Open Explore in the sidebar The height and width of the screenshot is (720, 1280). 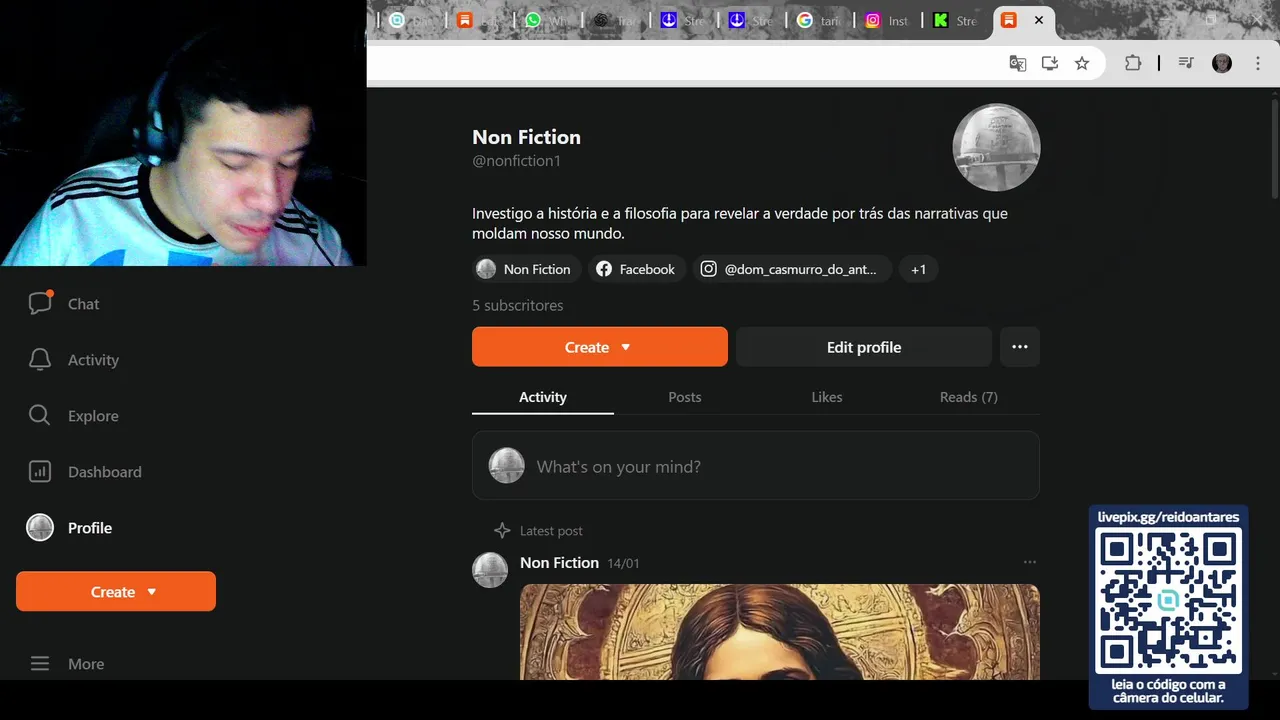[73, 416]
